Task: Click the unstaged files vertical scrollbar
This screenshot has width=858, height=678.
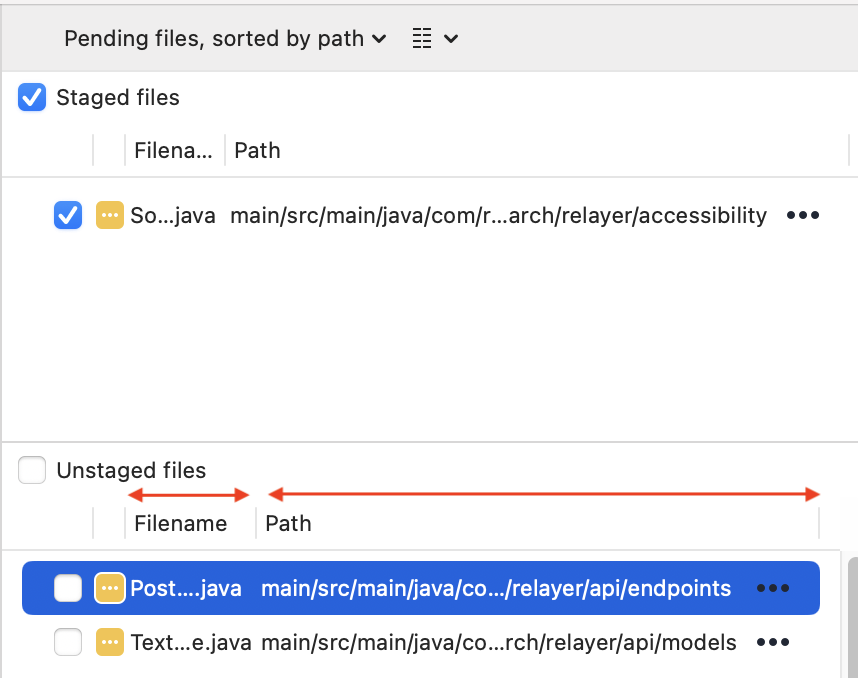Action: (x=853, y=617)
